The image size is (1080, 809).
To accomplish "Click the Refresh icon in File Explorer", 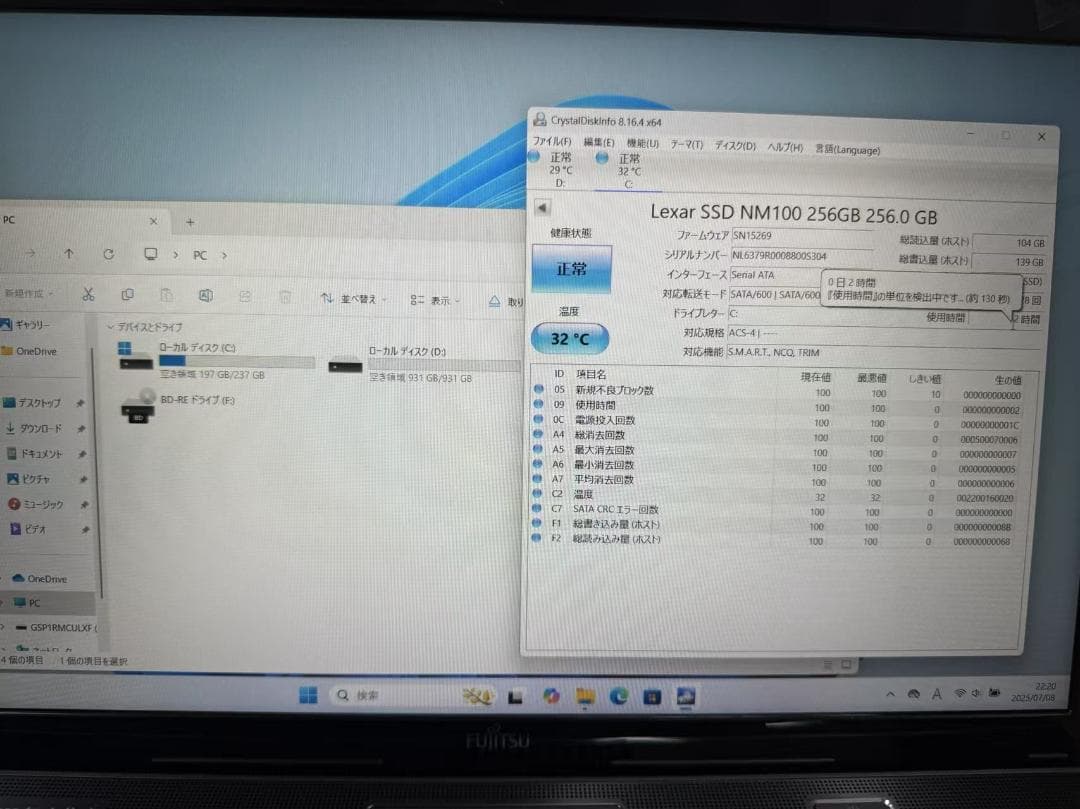I will pyautogui.click(x=108, y=255).
